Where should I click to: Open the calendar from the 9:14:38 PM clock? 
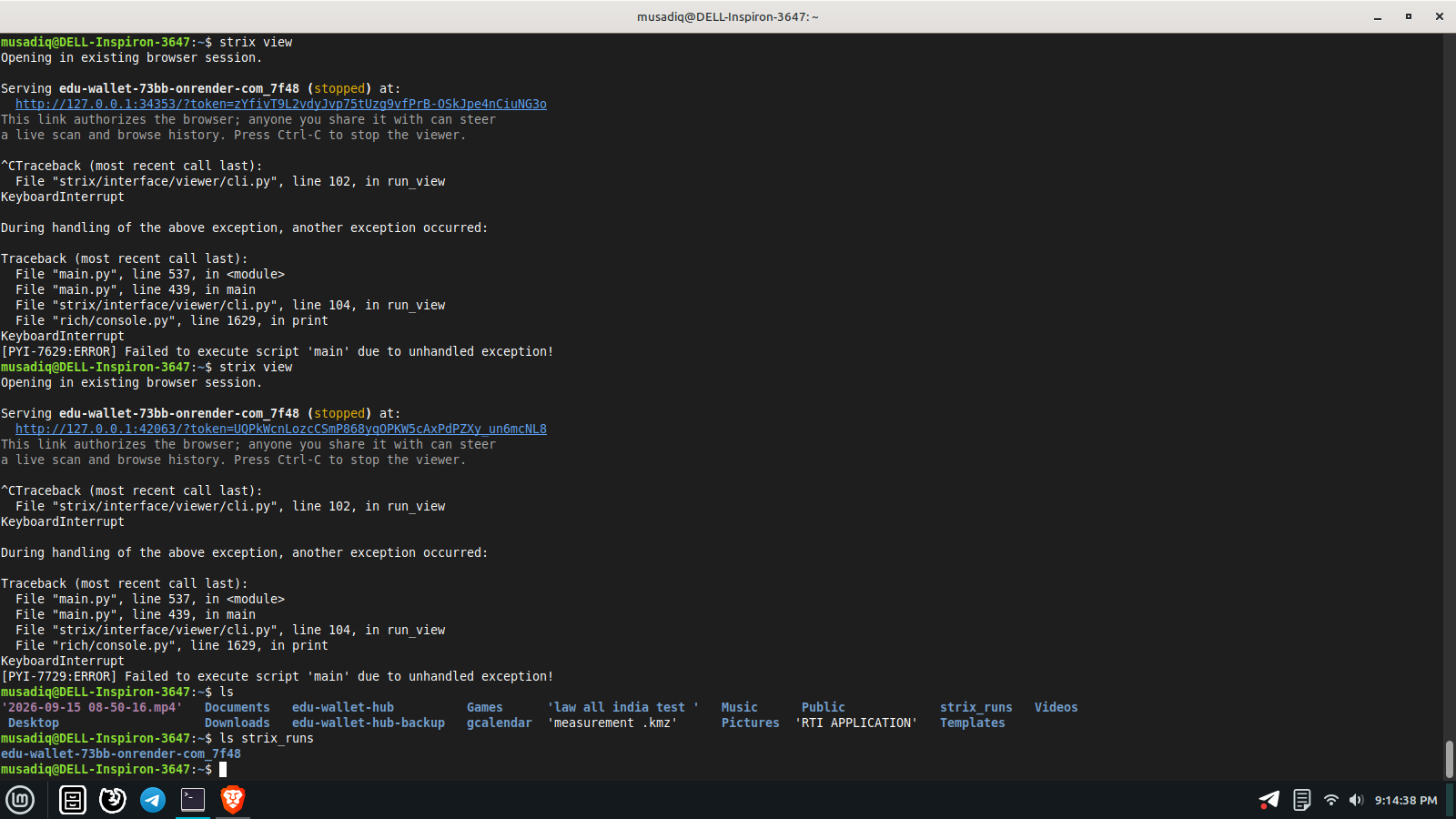point(1406,801)
